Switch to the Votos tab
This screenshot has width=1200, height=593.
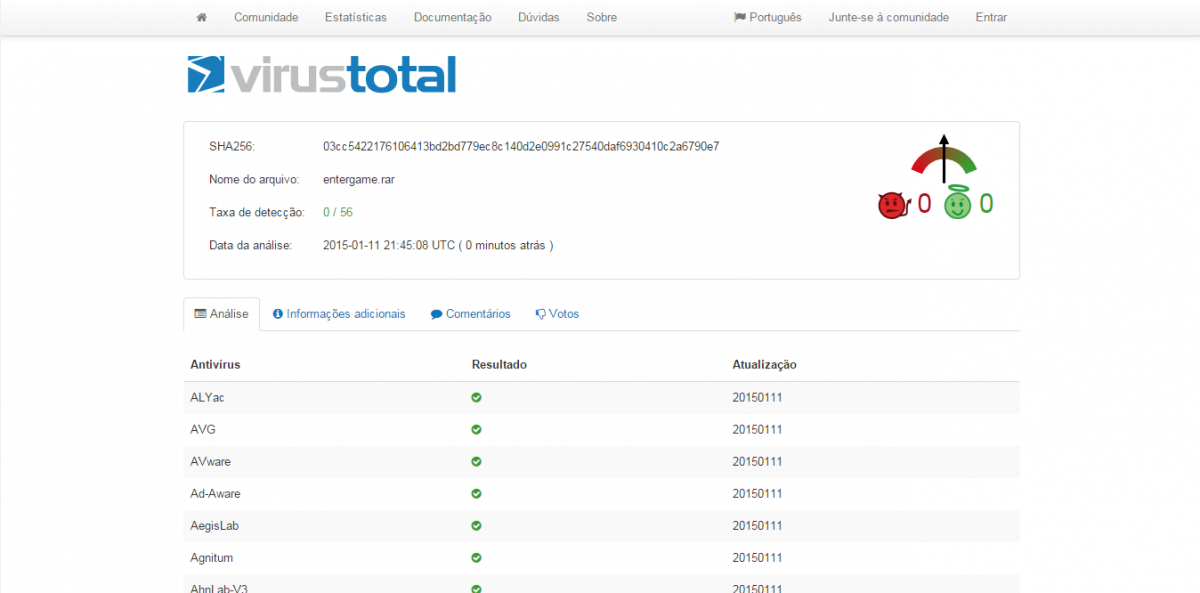coord(557,313)
